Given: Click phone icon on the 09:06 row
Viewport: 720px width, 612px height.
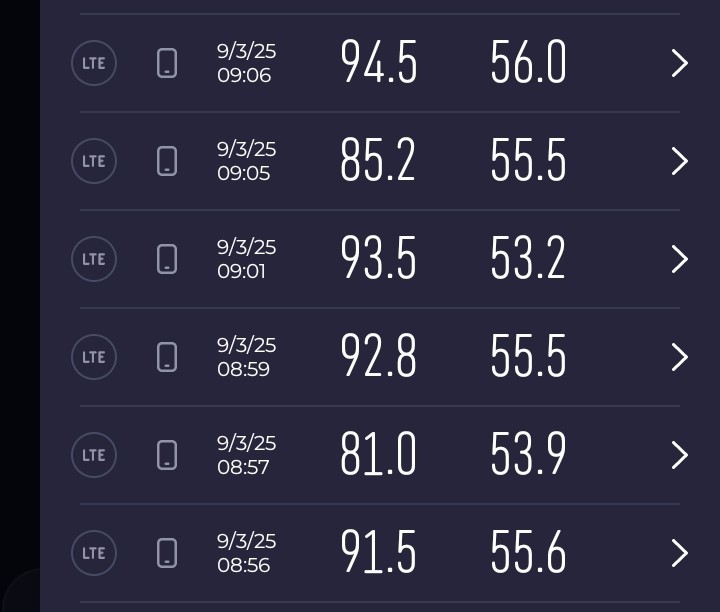Looking at the screenshot, I should (x=167, y=64).
